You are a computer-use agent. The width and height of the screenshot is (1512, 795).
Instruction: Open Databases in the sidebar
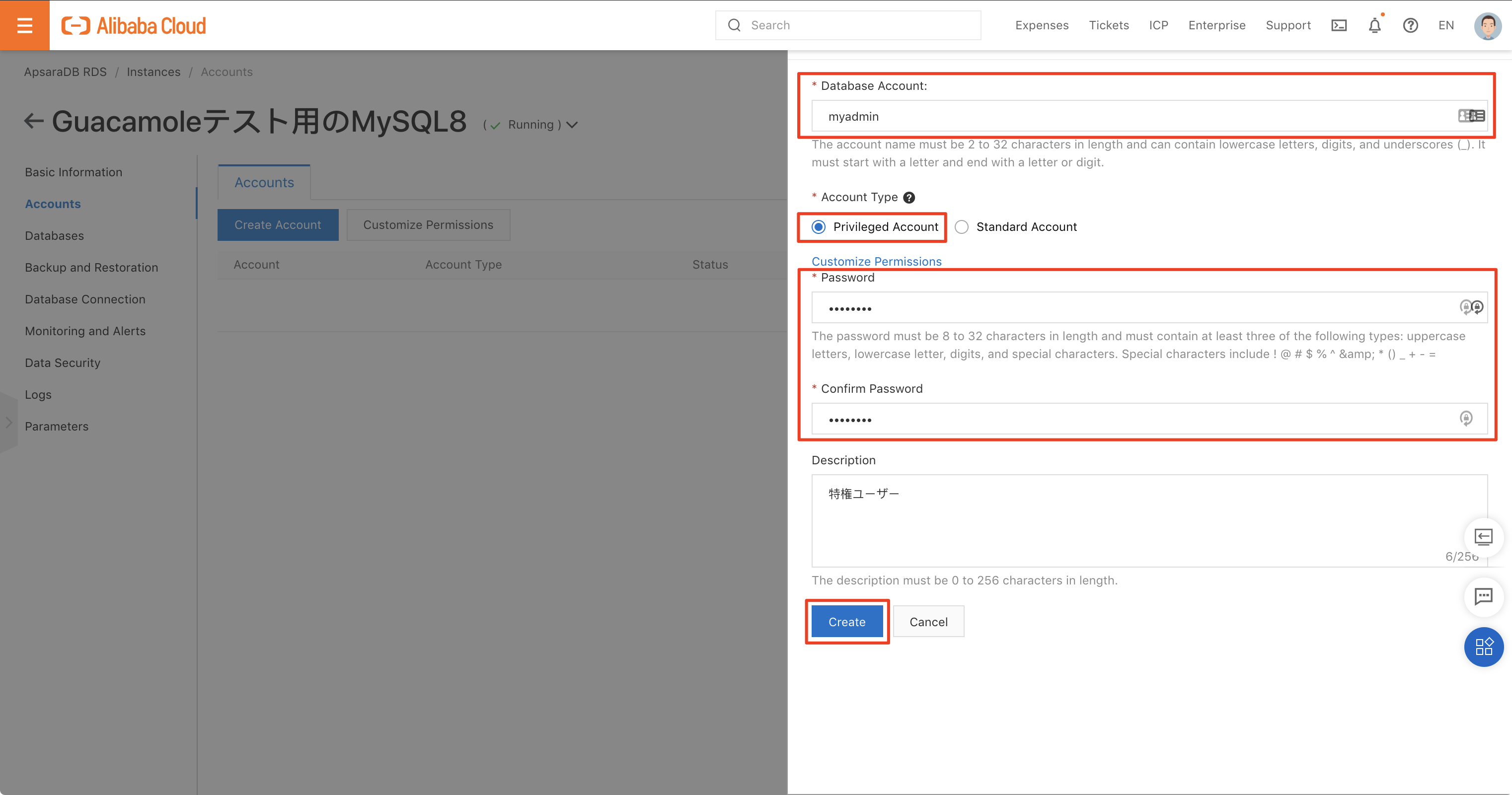click(x=54, y=235)
